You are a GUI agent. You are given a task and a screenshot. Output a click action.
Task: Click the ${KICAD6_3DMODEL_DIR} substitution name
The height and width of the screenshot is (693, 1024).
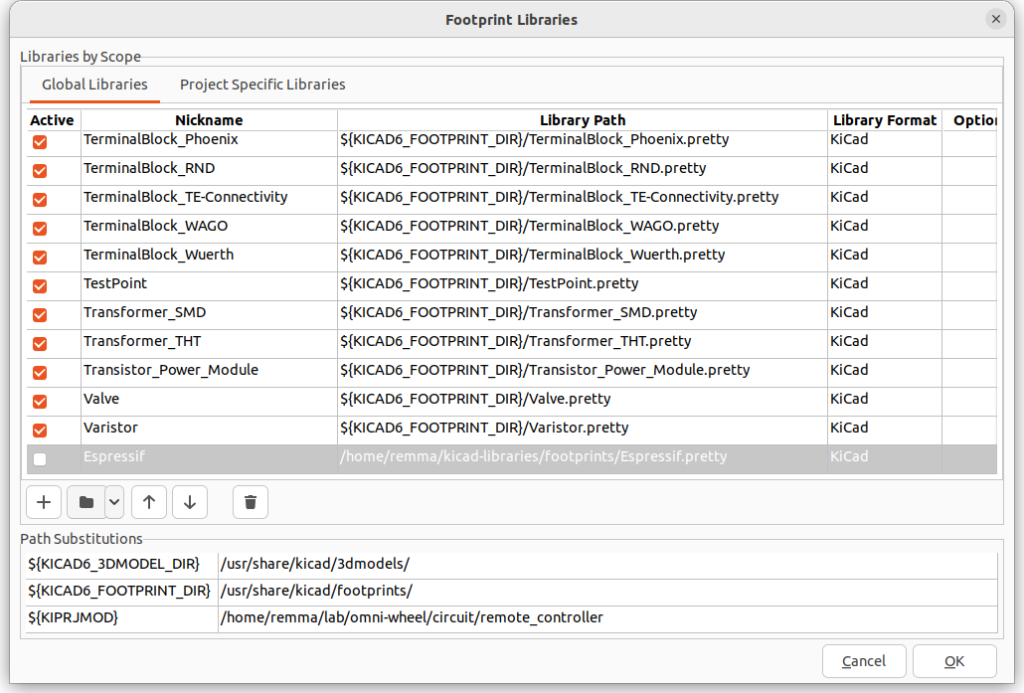tap(121, 564)
